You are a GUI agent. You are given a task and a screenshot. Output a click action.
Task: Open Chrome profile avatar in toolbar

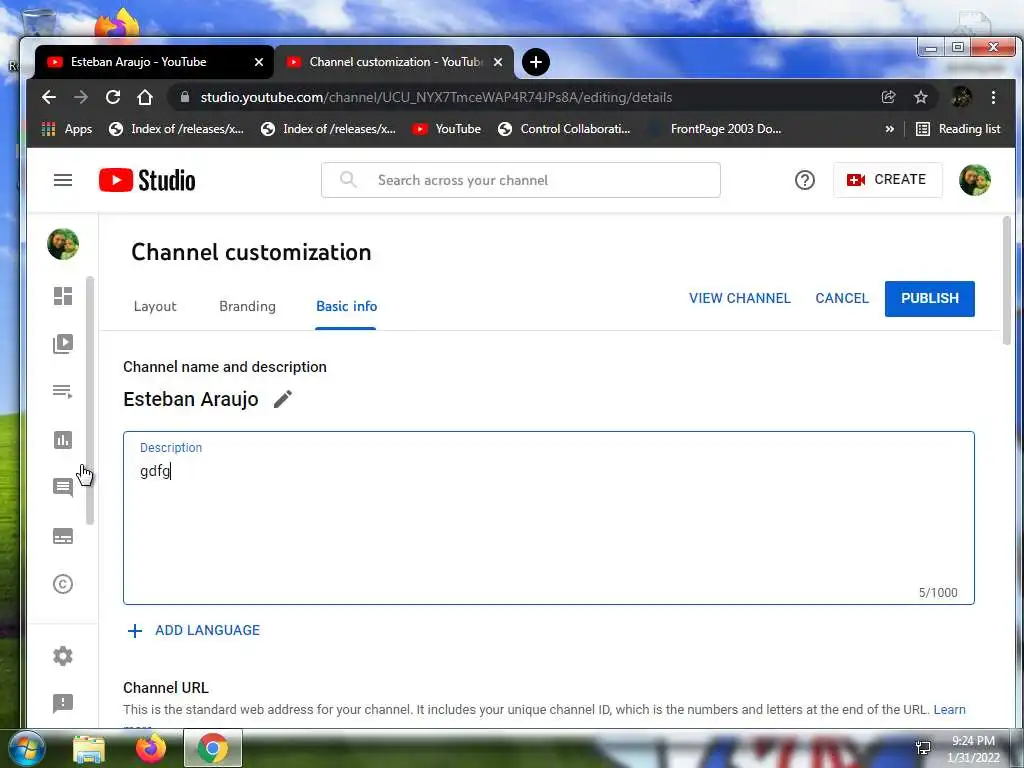[961, 97]
